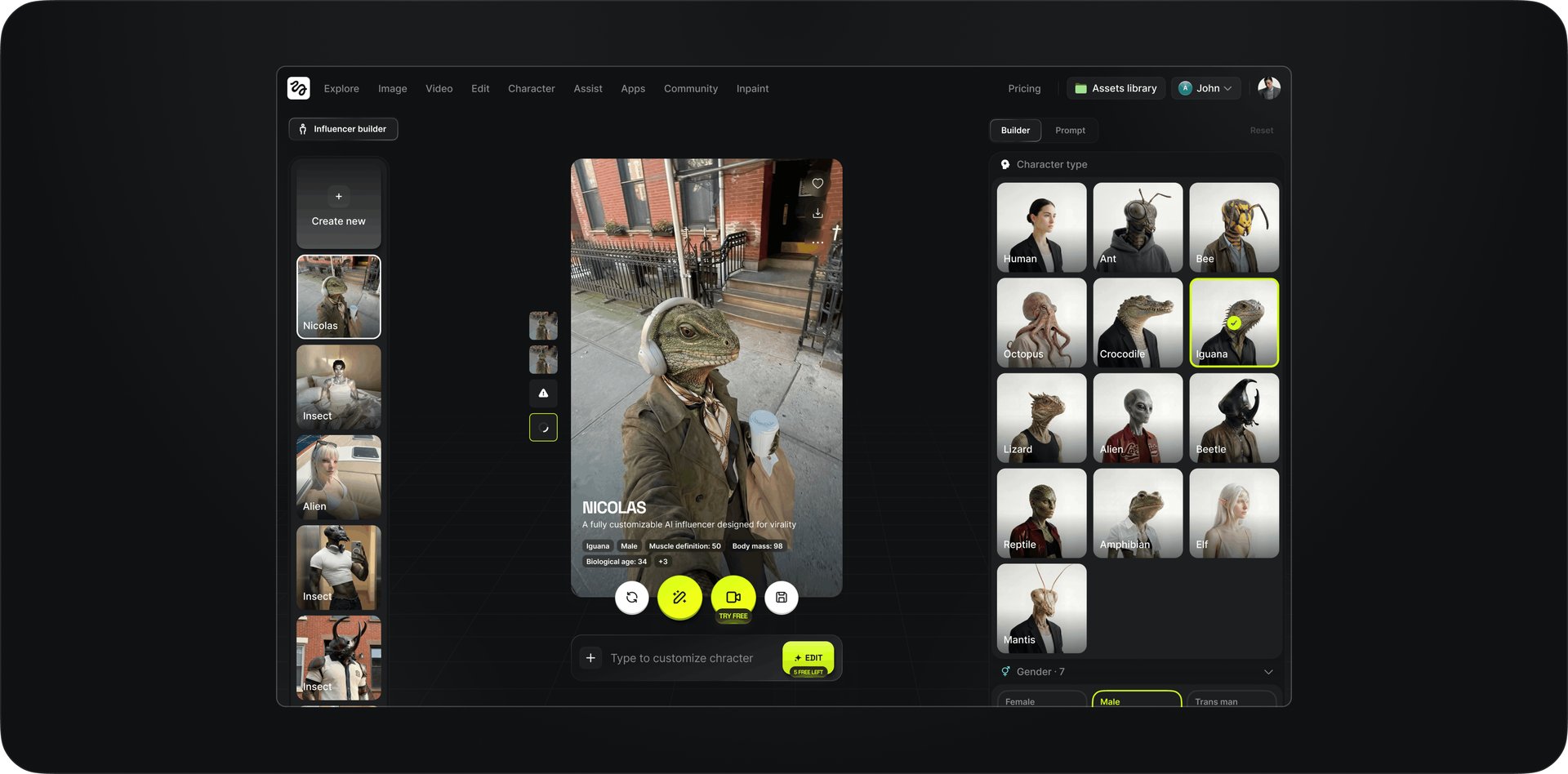Click the video camera Try Free button
Image resolution: width=1568 pixels, height=774 pixels.
[x=733, y=598]
